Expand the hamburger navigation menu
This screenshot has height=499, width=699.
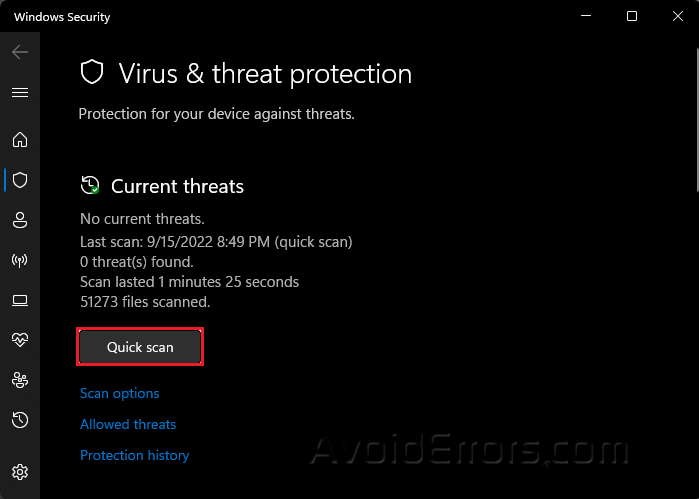pos(20,92)
